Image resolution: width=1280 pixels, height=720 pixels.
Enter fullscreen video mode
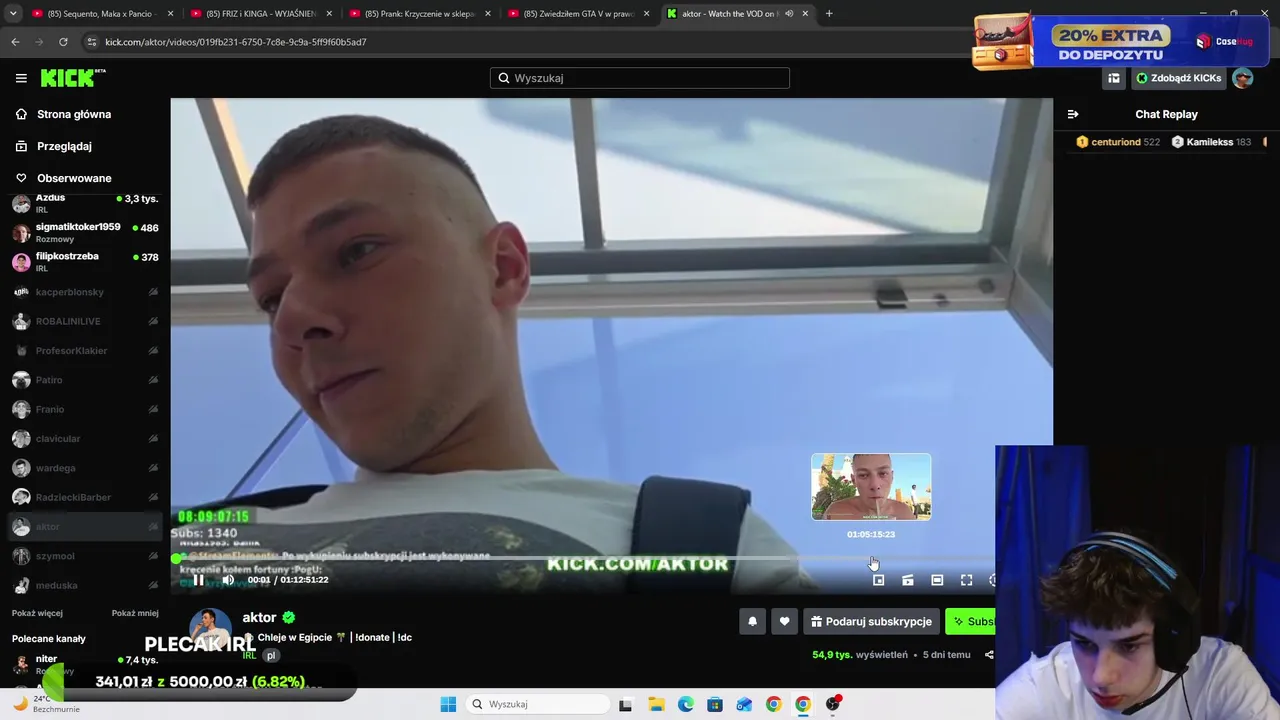point(966,580)
